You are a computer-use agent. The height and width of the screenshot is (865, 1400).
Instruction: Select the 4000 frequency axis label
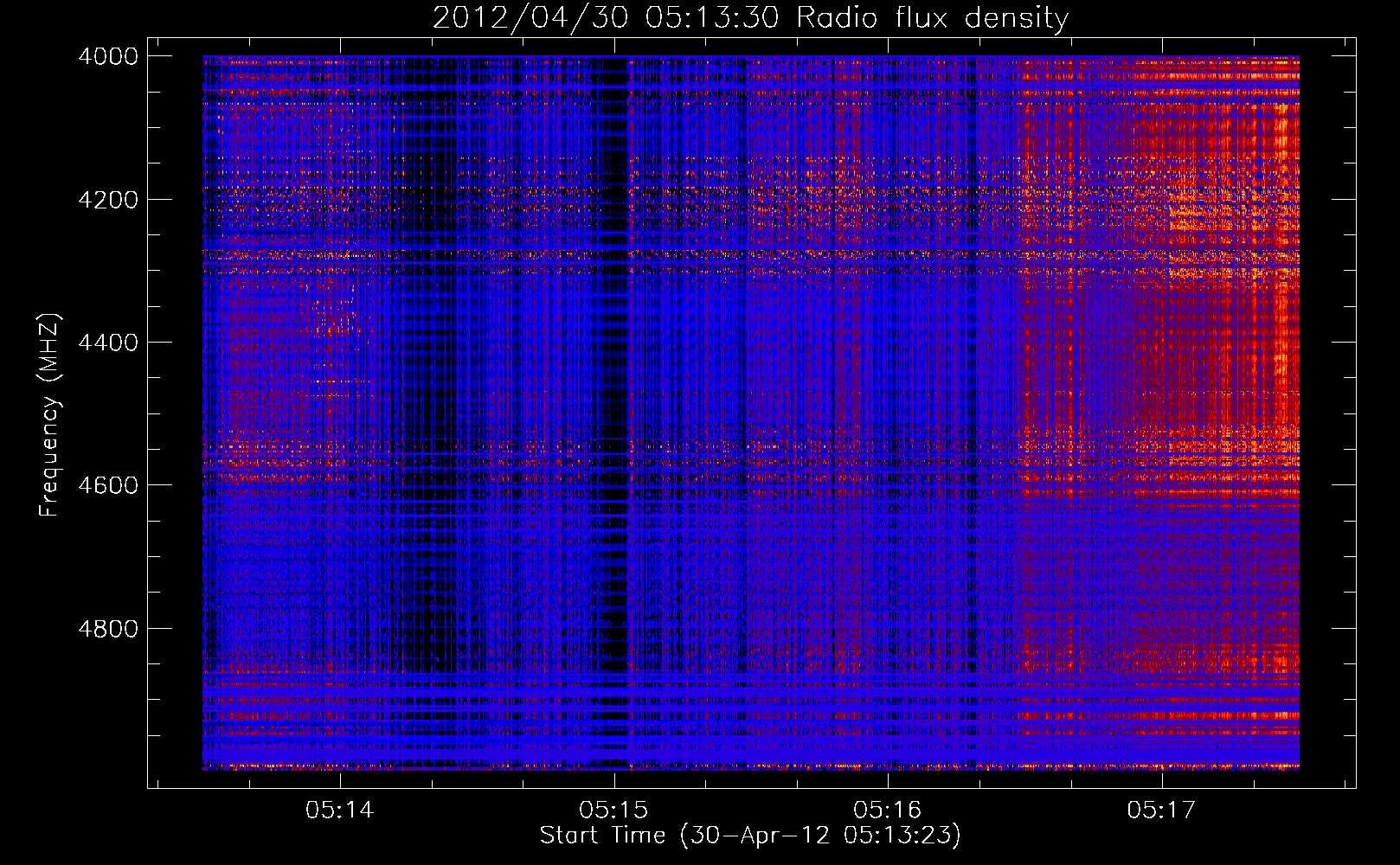(x=108, y=56)
